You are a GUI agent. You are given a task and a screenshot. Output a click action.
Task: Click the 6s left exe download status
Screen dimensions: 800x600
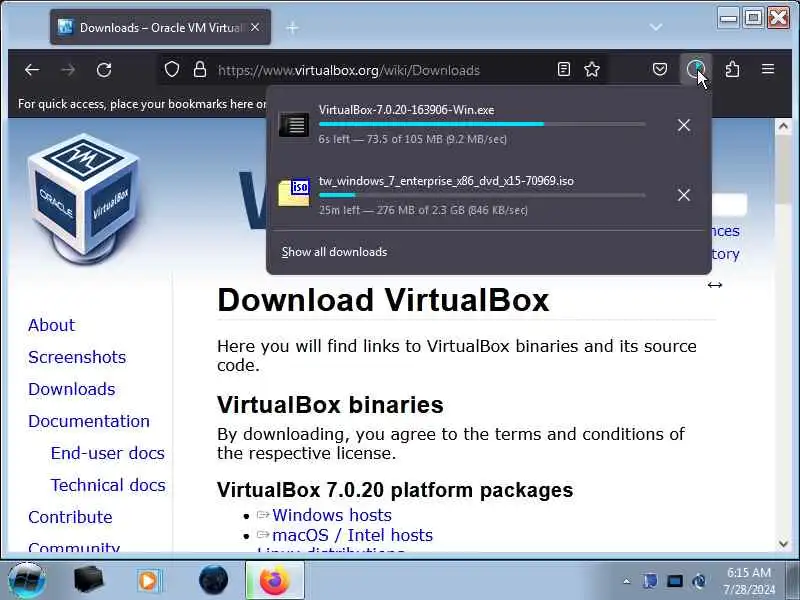413,139
